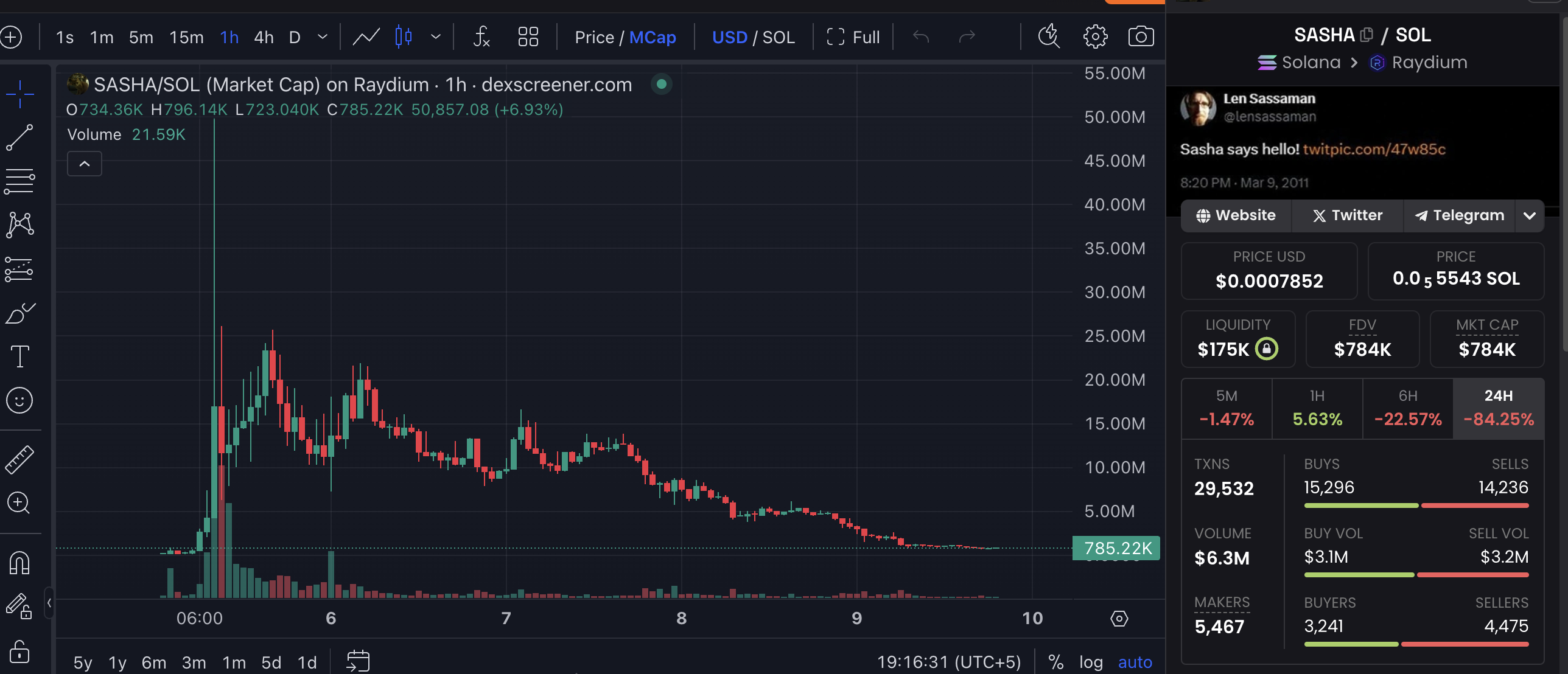Take a chart snapshot with camera icon
Screen dimensions: 1568x674
[1141, 37]
